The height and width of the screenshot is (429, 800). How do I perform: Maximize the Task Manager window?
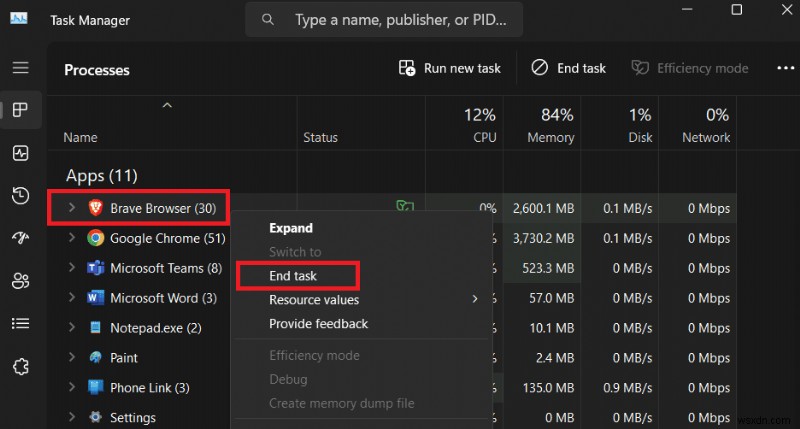(736, 9)
